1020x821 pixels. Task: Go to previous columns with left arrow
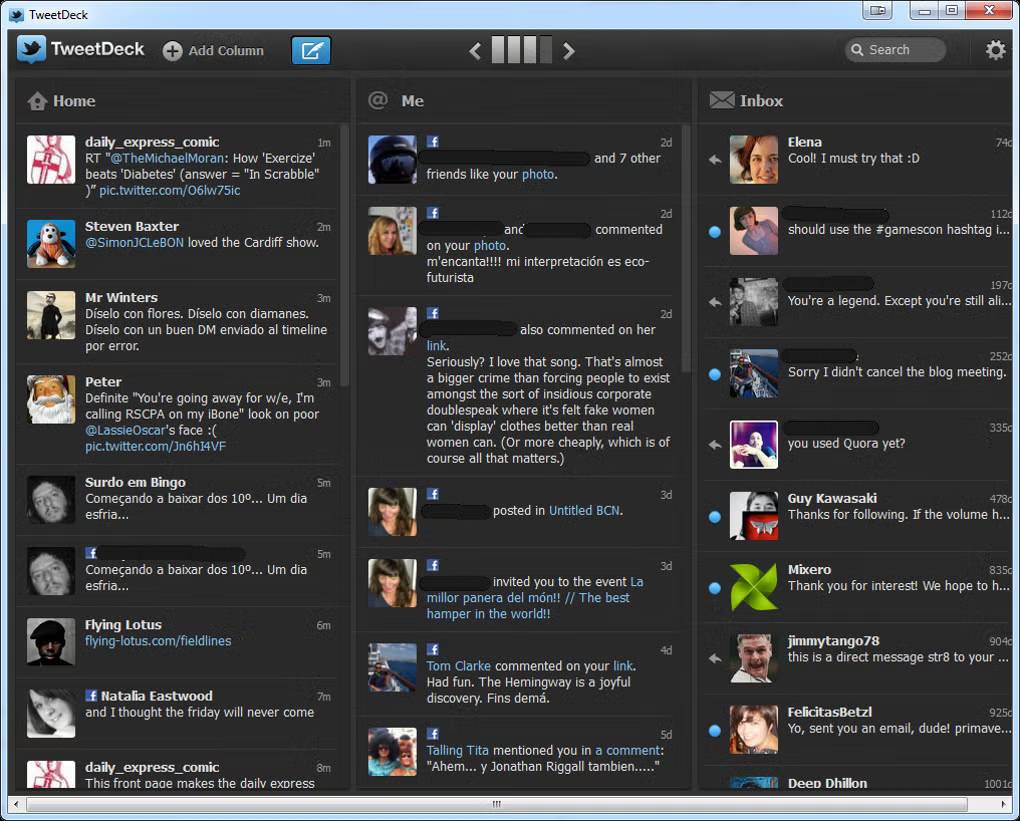pyautogui.click(x=476, y=51)
